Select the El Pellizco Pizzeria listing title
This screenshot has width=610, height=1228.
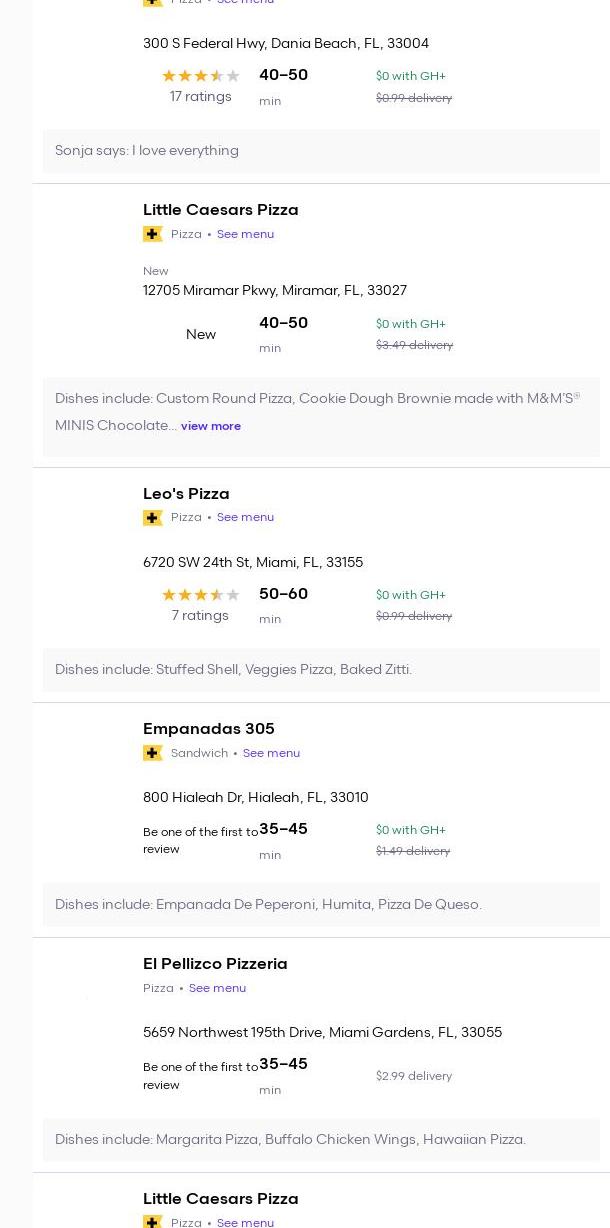click(x=215, y=964)
